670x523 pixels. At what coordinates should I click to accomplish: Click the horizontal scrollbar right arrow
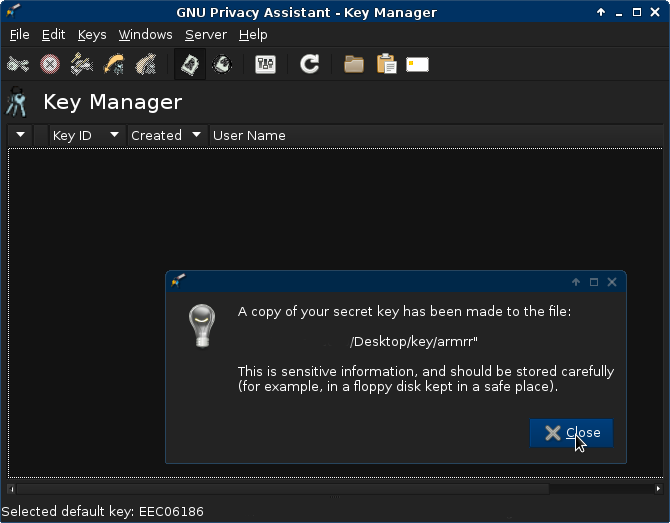coord(658,488)
